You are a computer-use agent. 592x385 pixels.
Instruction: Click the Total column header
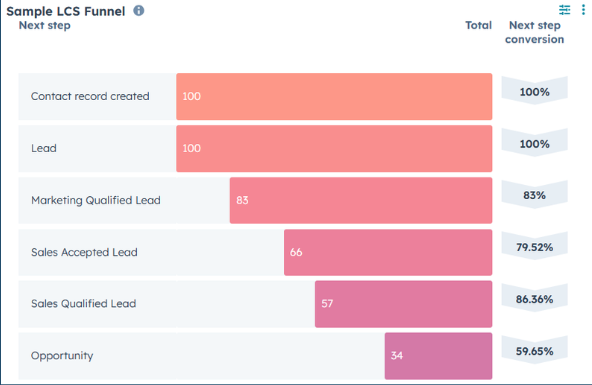pyautogui.click(x=478, y=25)
